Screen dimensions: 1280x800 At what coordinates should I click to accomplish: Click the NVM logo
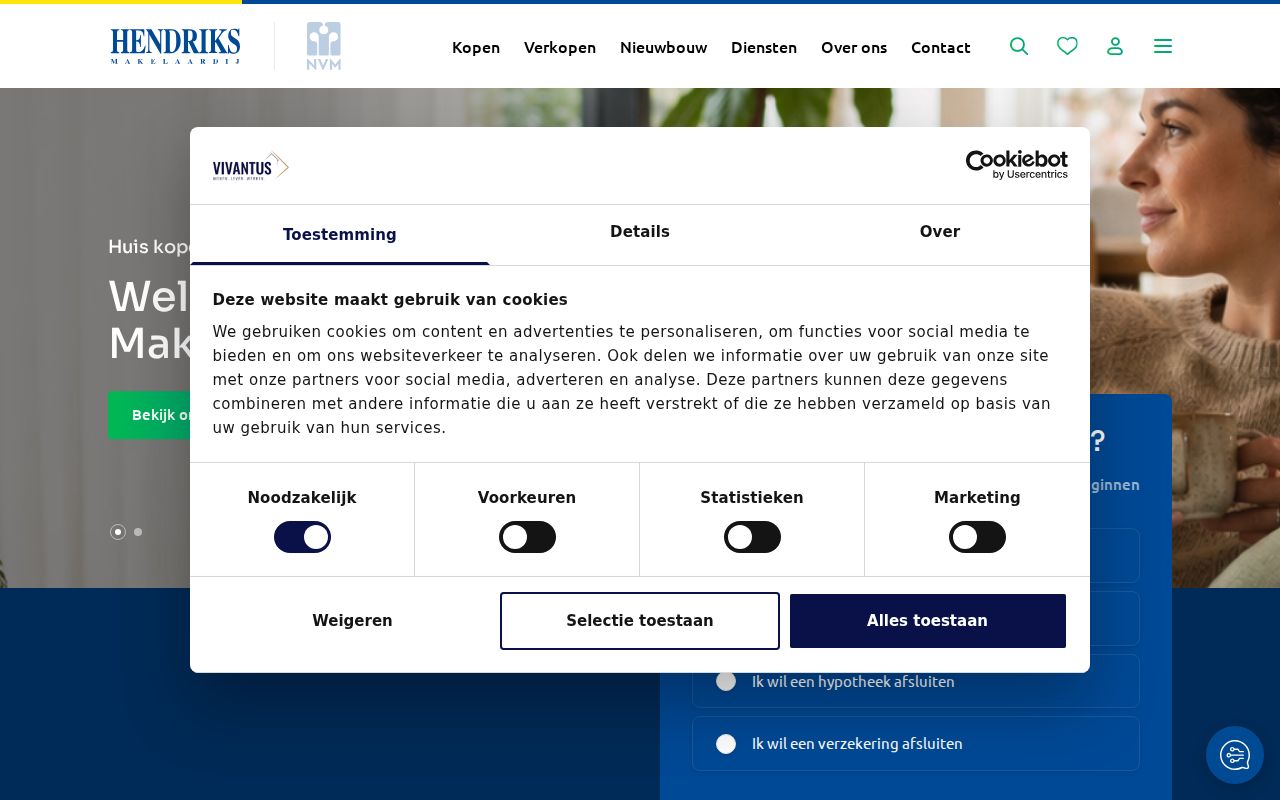[x=324, y=46]
